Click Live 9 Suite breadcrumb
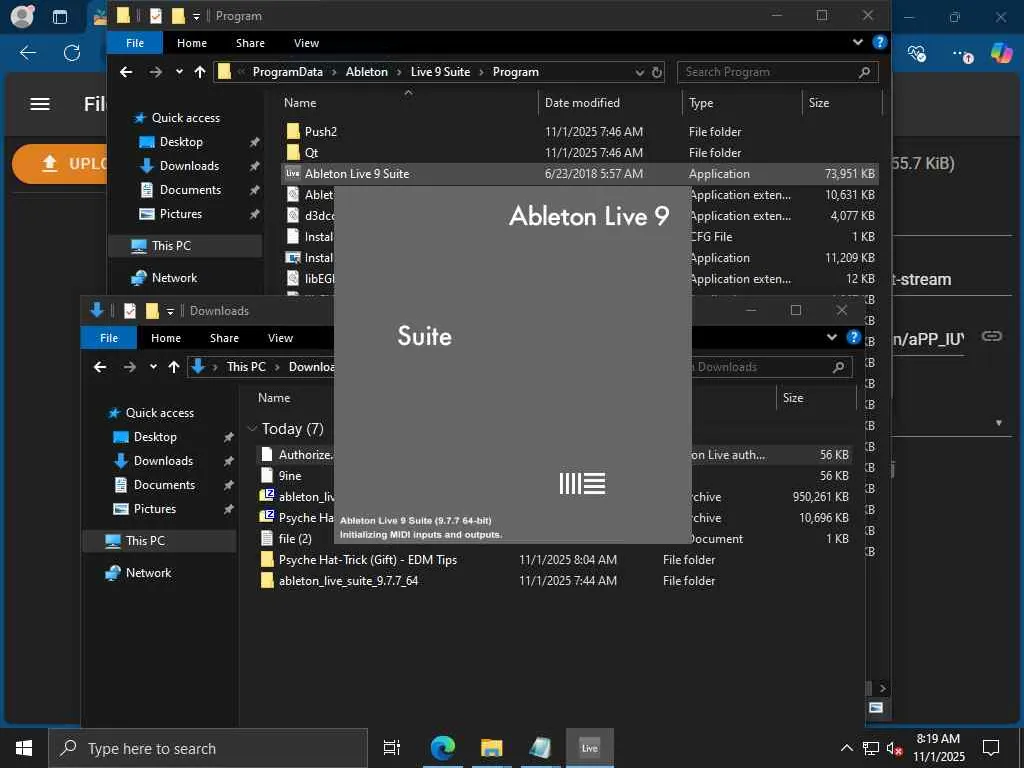The width and height of the screenshot is (1024, 768). coord(440,72)
